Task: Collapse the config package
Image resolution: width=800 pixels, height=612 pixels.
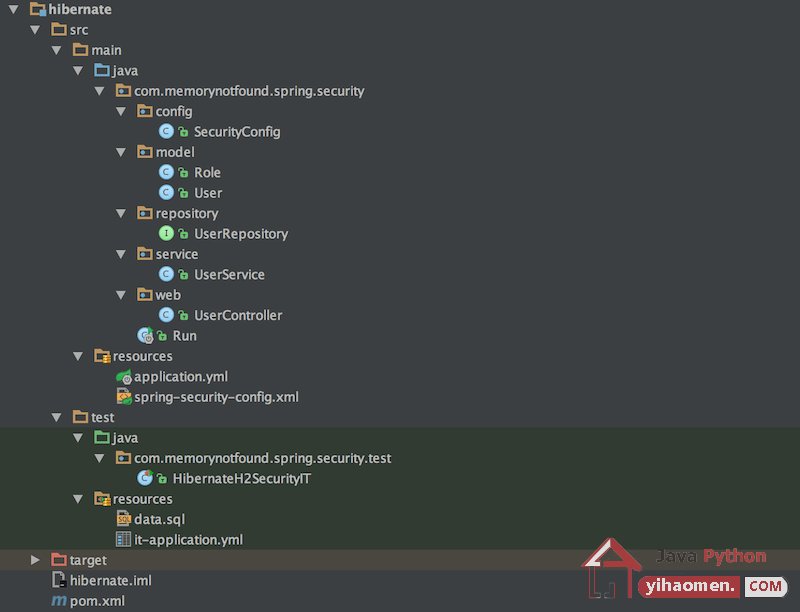Action: click(x=121, y=111)
